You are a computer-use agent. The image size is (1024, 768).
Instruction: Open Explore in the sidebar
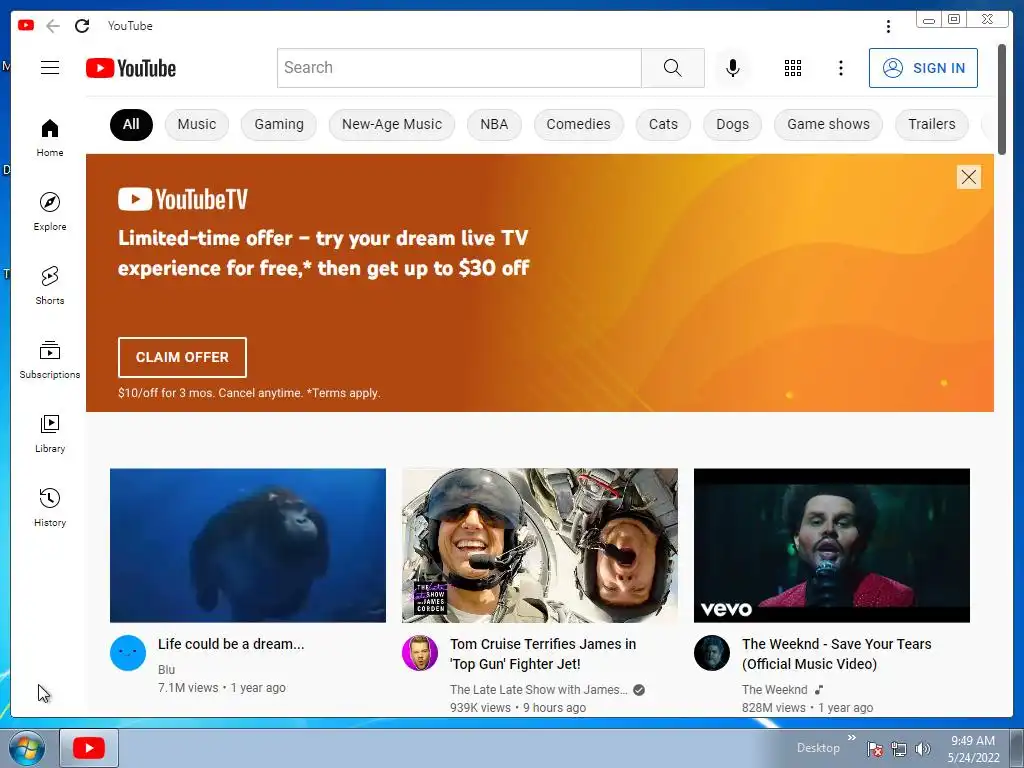tap(50, 212)
